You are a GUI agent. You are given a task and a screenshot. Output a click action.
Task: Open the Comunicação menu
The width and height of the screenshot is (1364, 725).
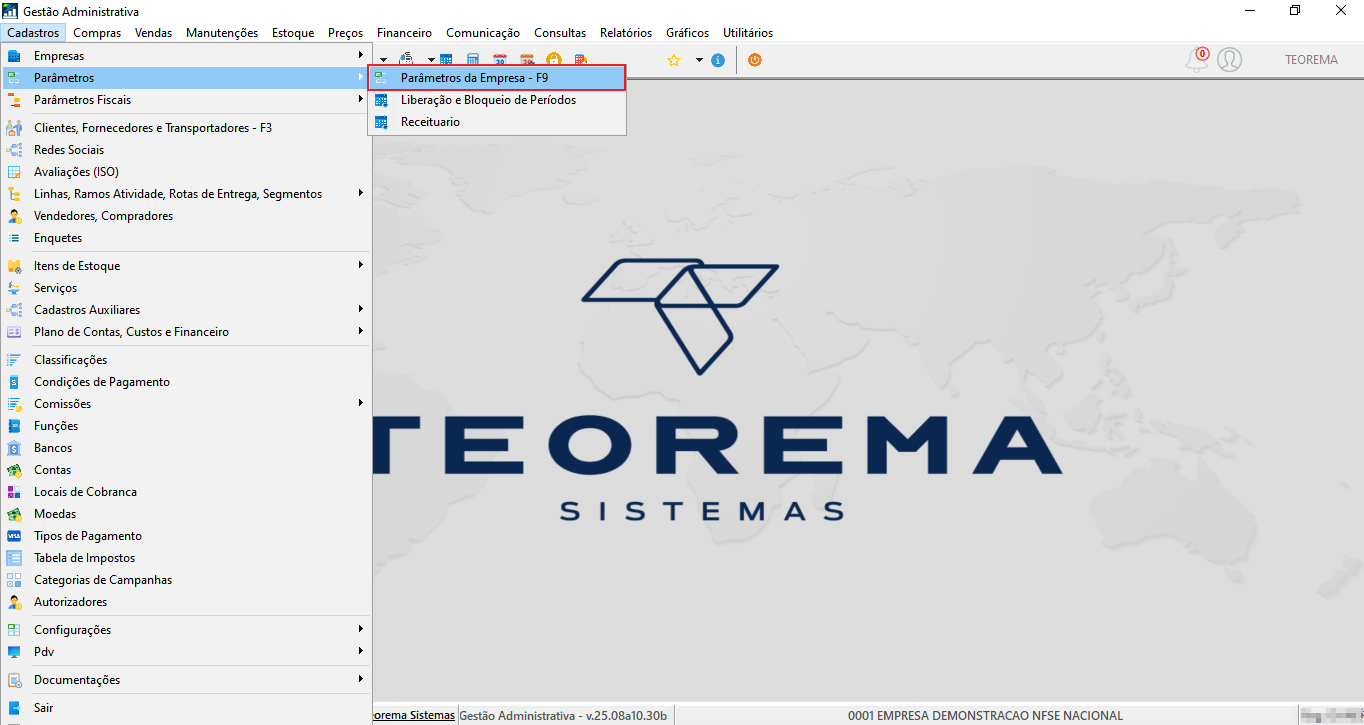[483, 33]
